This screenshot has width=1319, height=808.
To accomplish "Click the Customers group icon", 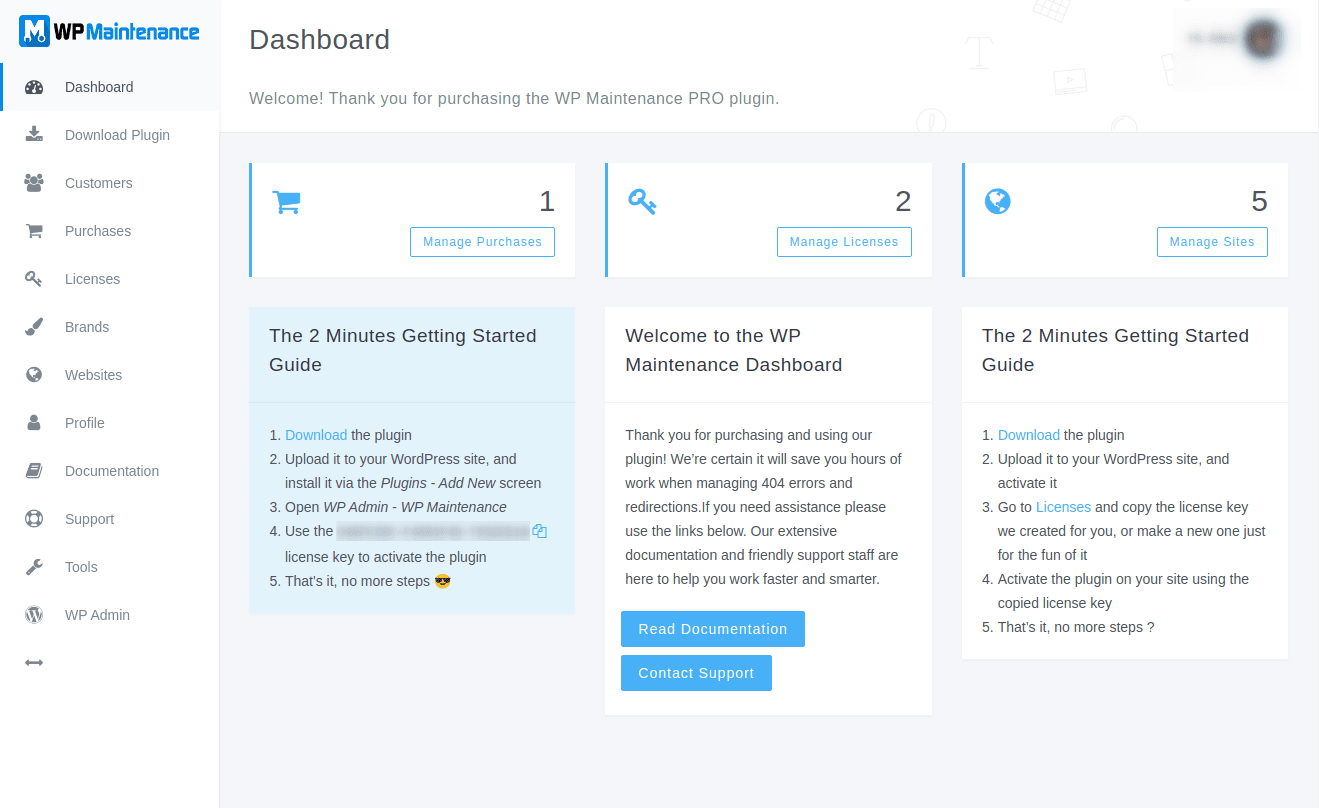I will coord(34,183).
